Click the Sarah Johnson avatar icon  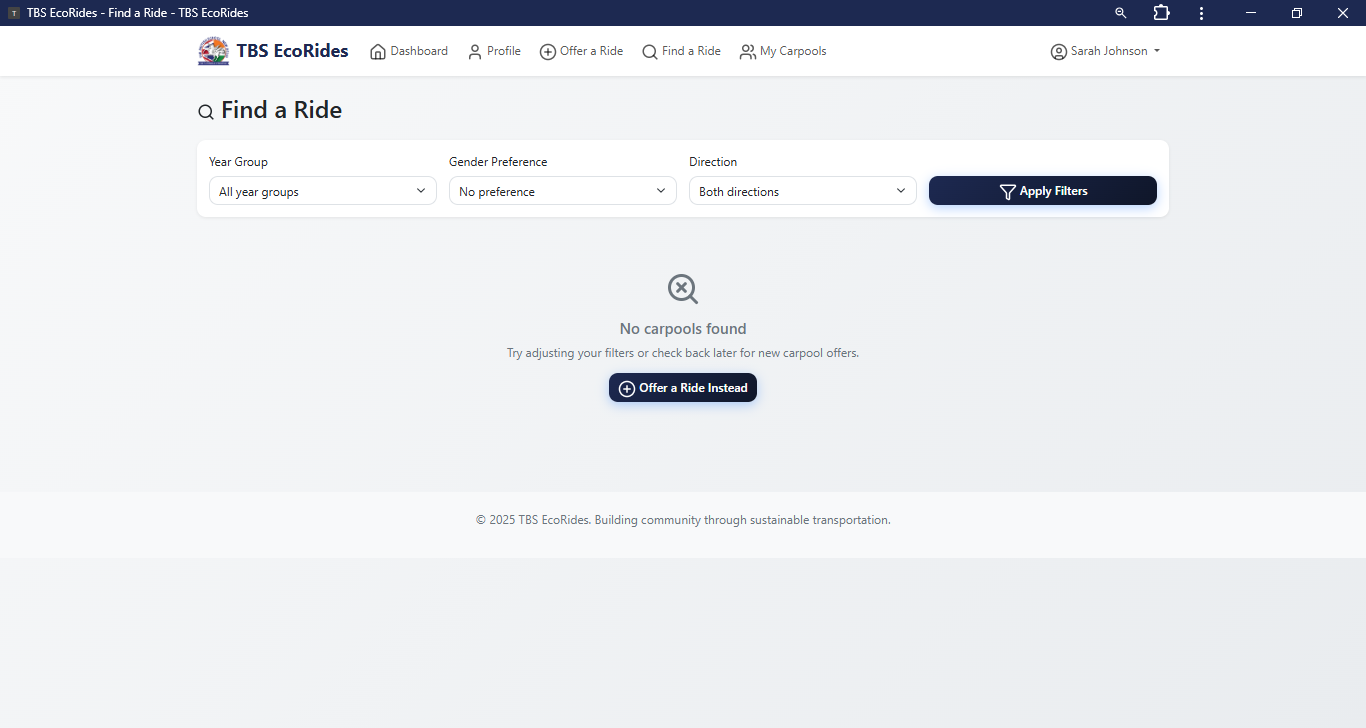1059,52
